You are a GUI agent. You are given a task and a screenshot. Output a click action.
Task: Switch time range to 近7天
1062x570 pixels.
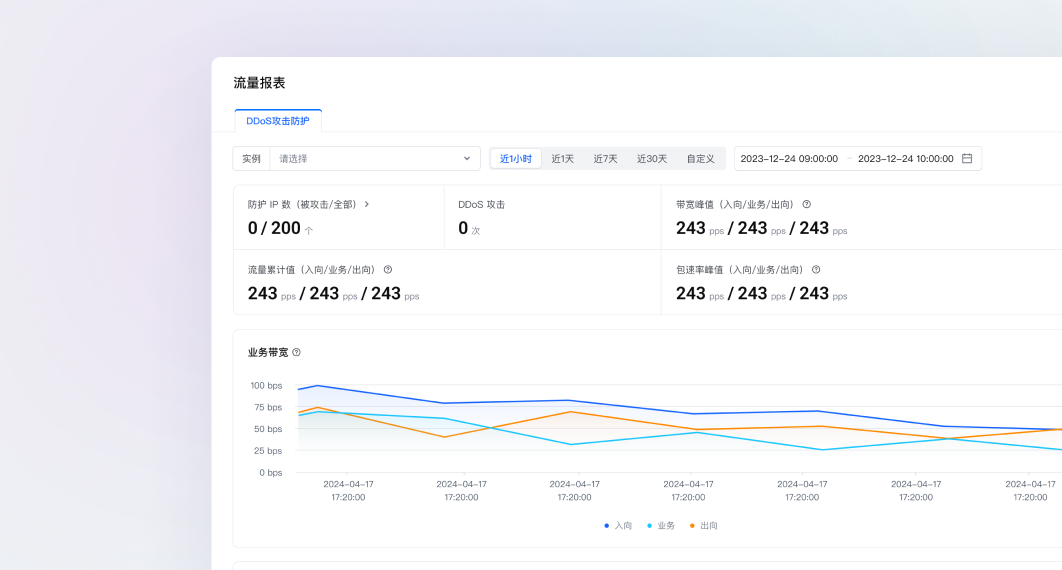click(x=605, y=158)
